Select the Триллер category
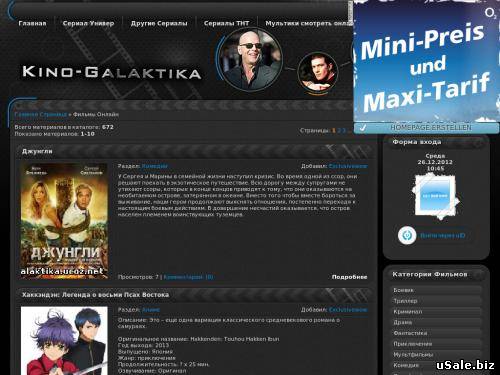The image size is (500, 375). point(436,301)
